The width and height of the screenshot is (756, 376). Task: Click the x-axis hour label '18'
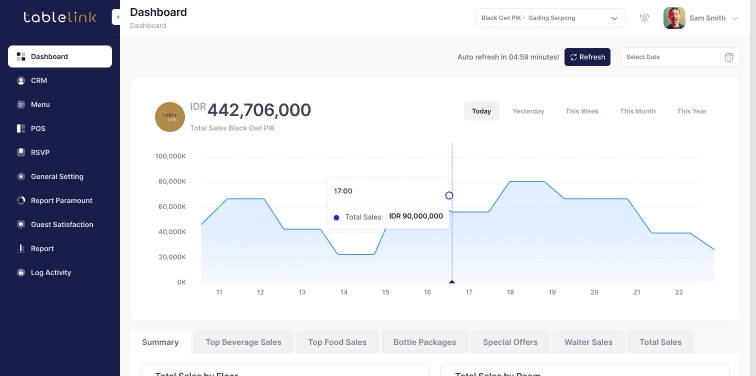click(510, 292)
